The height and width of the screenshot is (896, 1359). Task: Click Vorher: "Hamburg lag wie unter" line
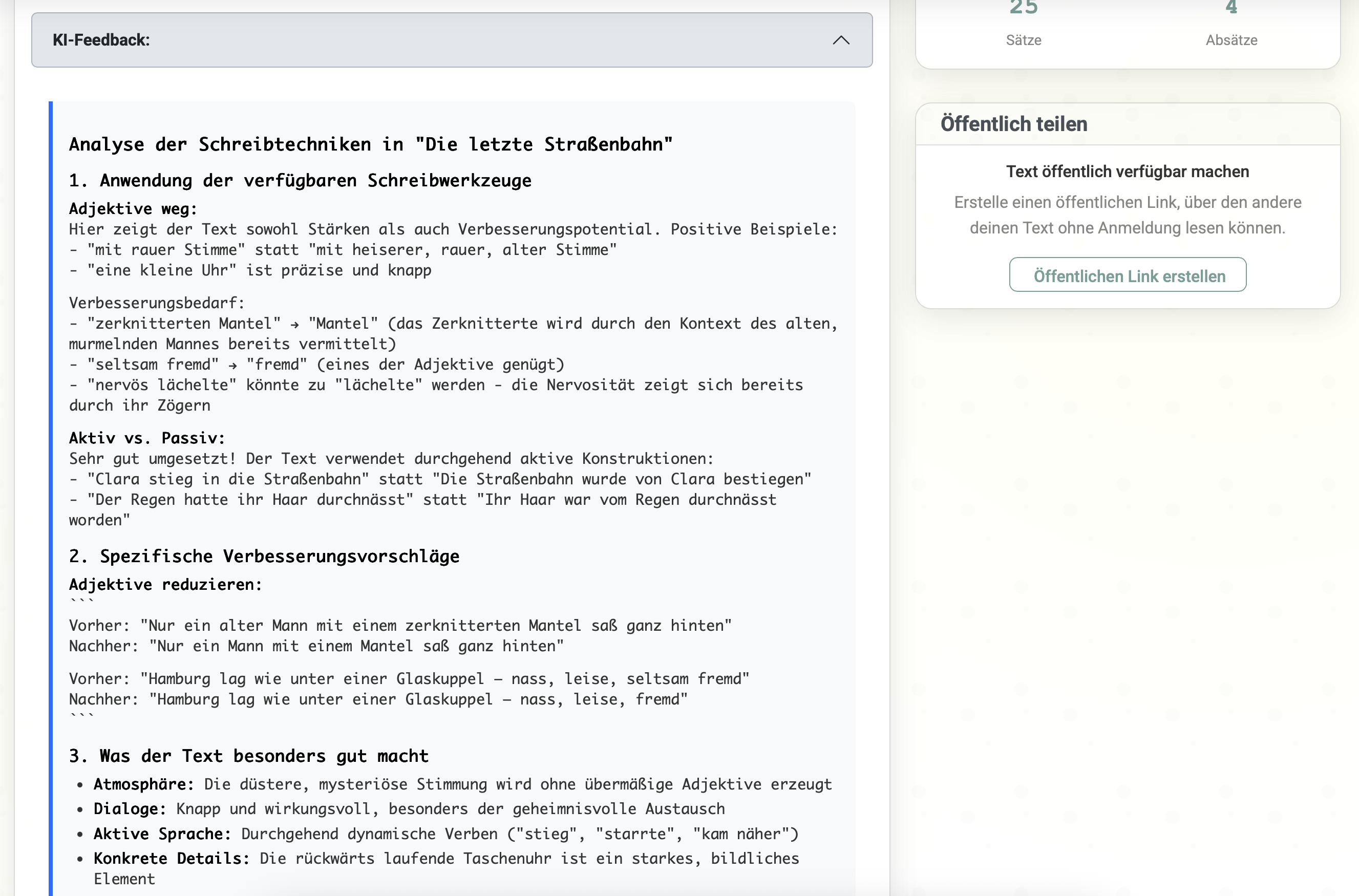[409, 679]
